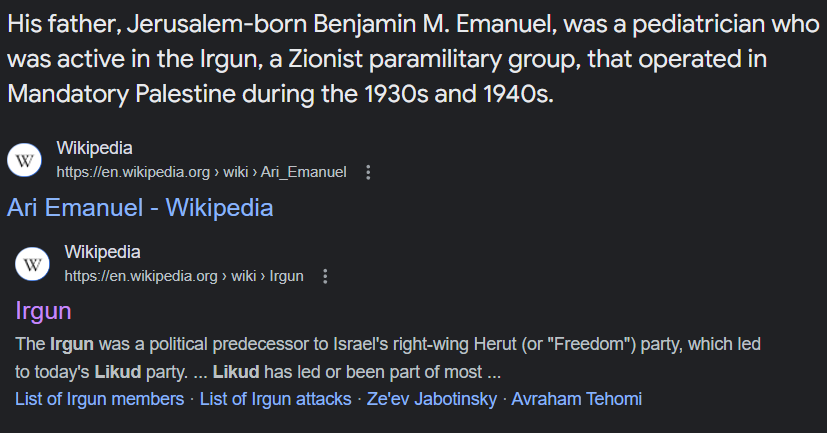Click the Wikipedia favicon beside the Ari_Emanuel result
This screenshot has width=827, height=433.
click(x=25, y=161)
